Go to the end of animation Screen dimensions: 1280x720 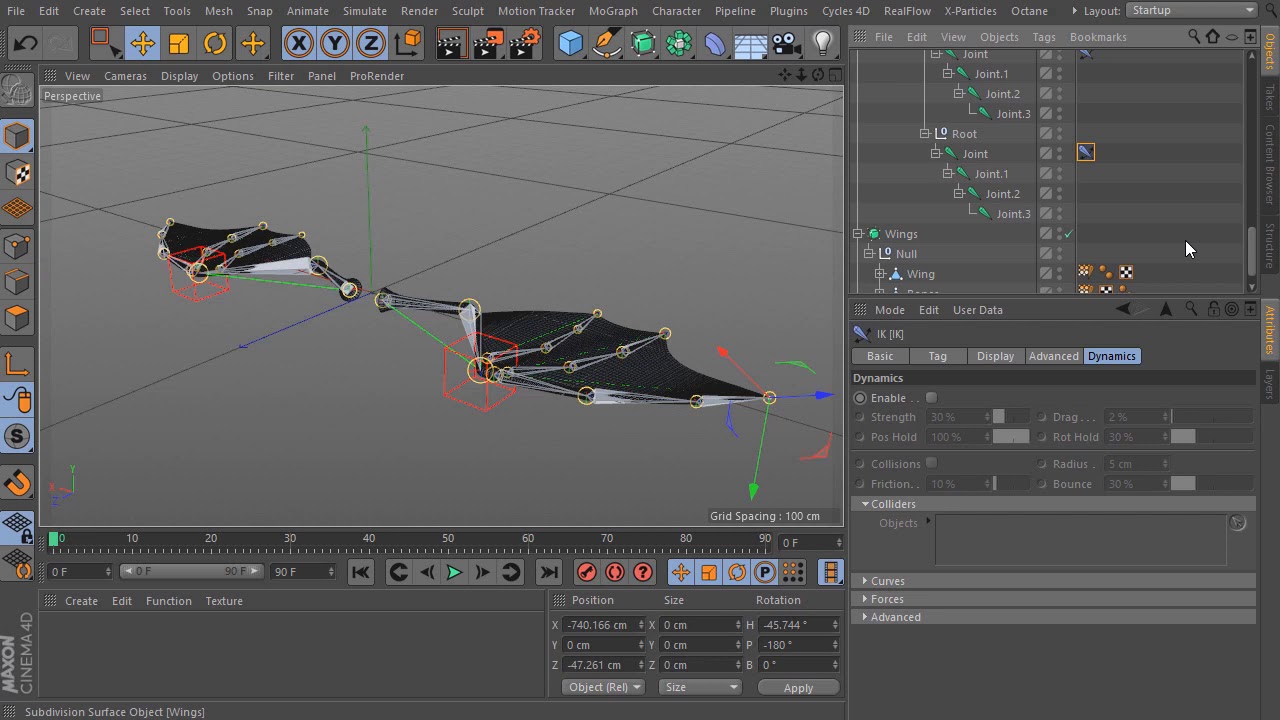click(x=549, y=572)
